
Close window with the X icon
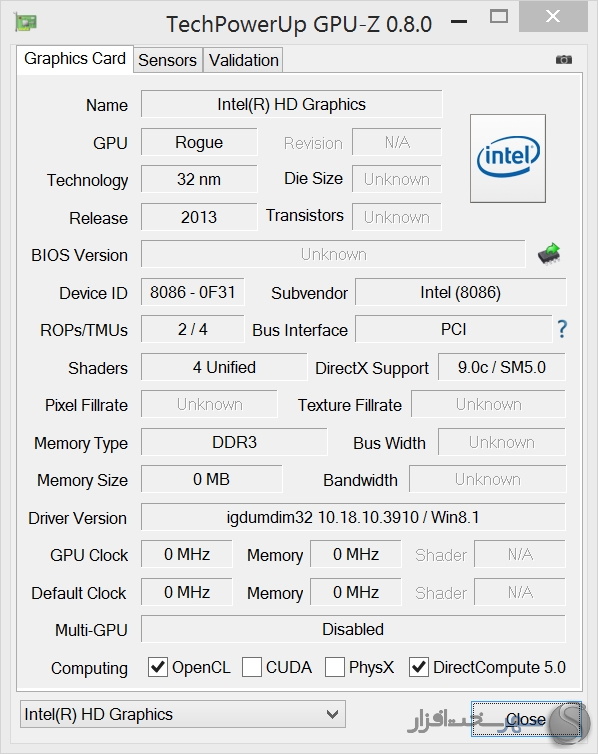pyautogui.click(x=553, y=16)
